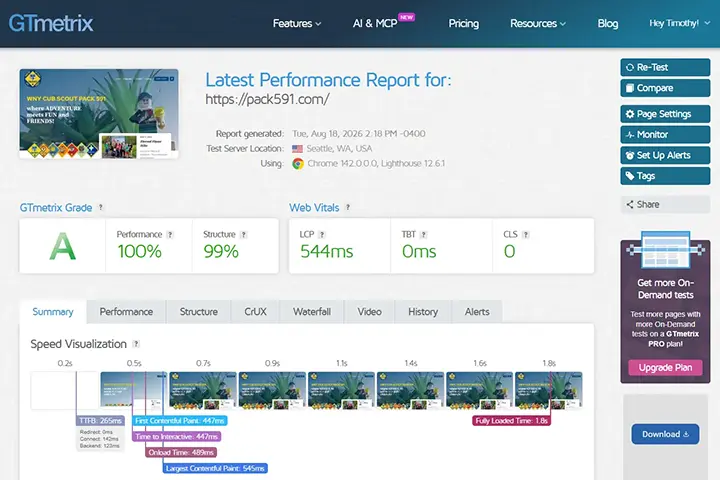Click the Speed Visualization help icon

click(136, 344)
